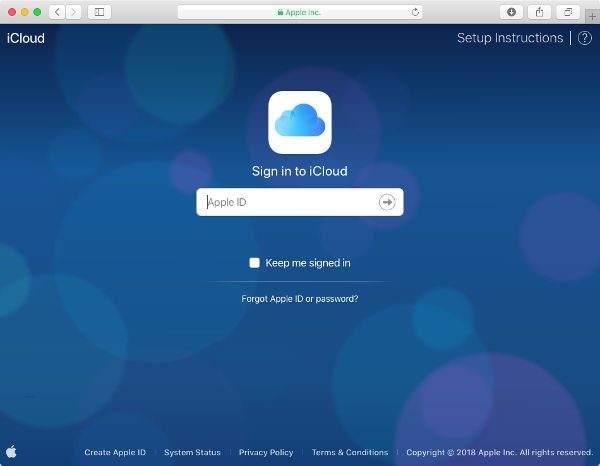Click the Copyright 2018 Apple Inc. text

[499, 452]
